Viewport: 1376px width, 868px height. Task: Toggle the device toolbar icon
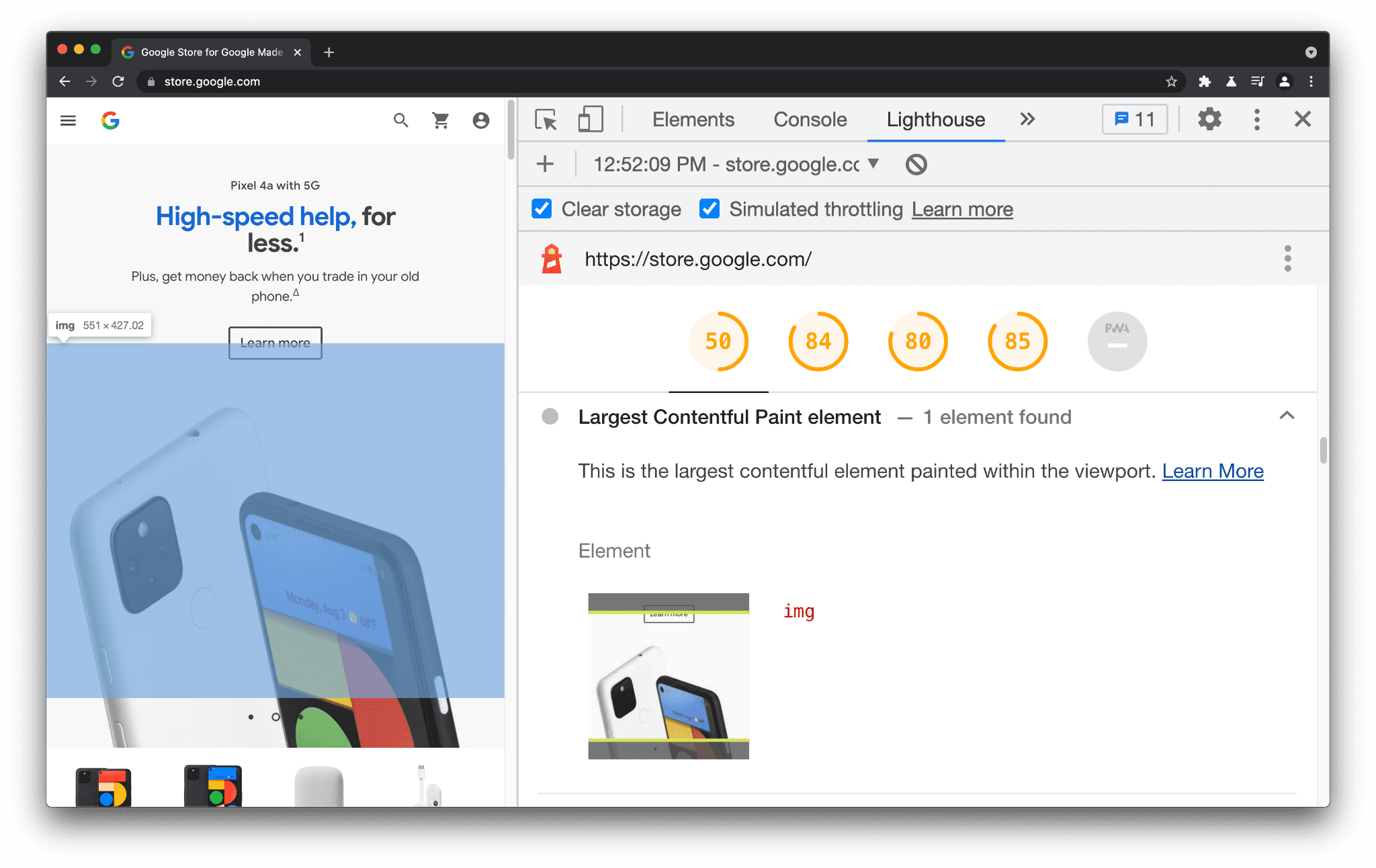click(590, 119)
